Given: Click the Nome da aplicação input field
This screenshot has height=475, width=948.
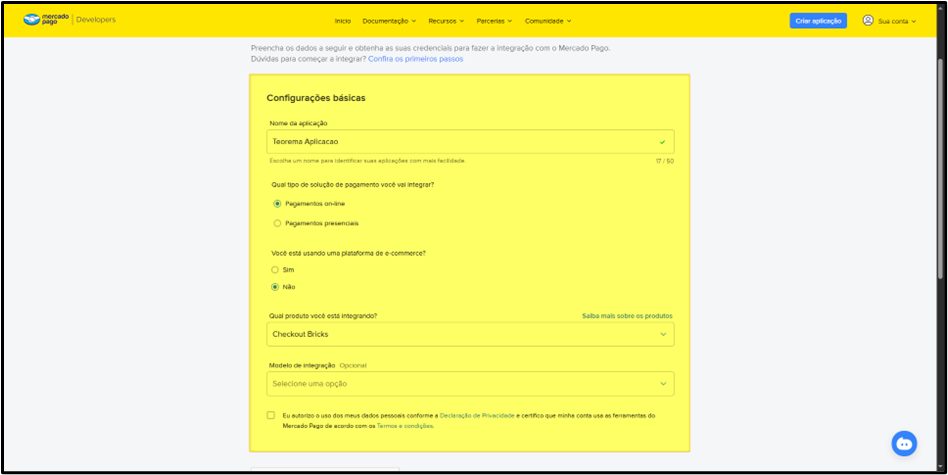Looking at the screenshot, I should tap(470, 141).
